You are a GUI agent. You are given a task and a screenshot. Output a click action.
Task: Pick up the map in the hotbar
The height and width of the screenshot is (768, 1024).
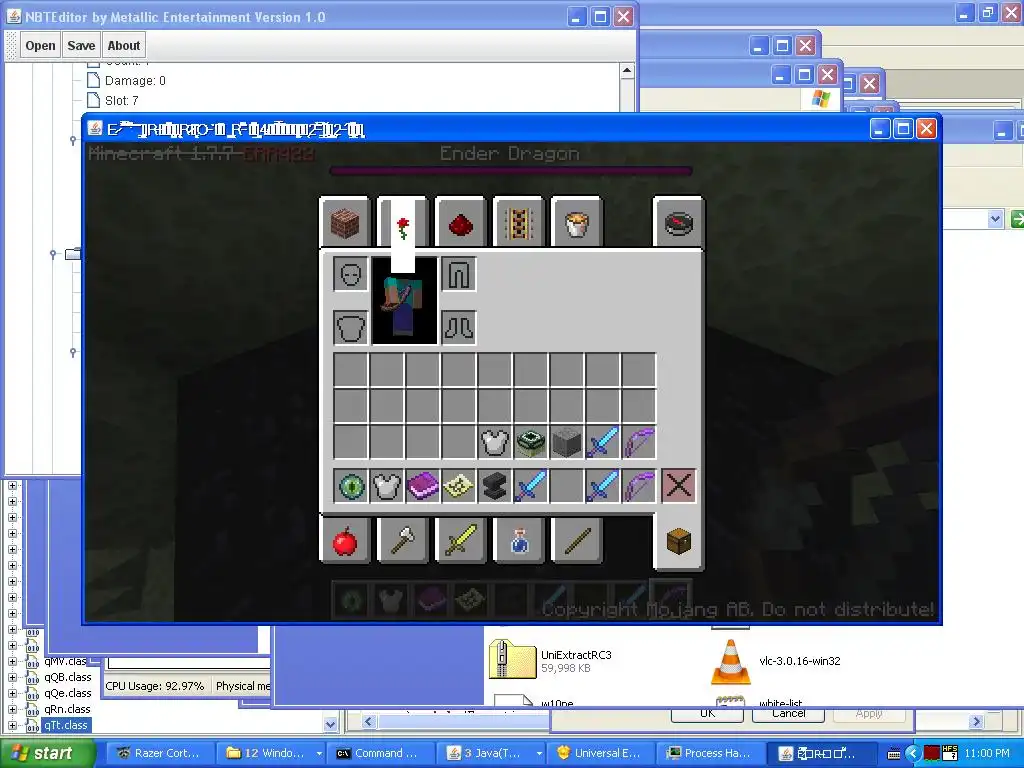click(x=458, y=486)
